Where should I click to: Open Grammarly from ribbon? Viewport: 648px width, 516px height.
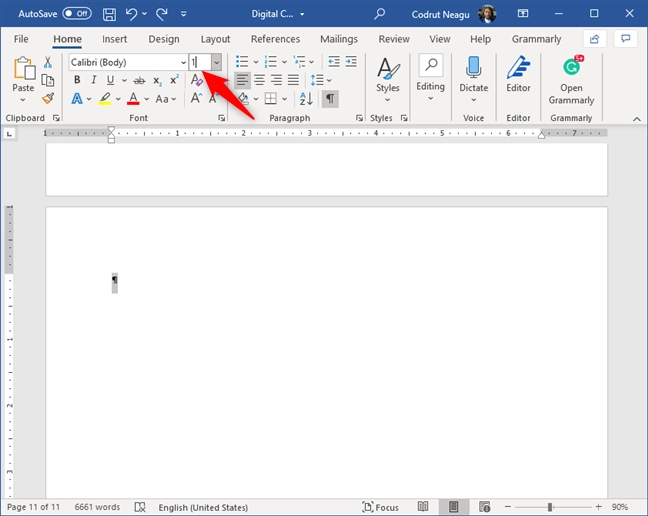tap(572, 80)
